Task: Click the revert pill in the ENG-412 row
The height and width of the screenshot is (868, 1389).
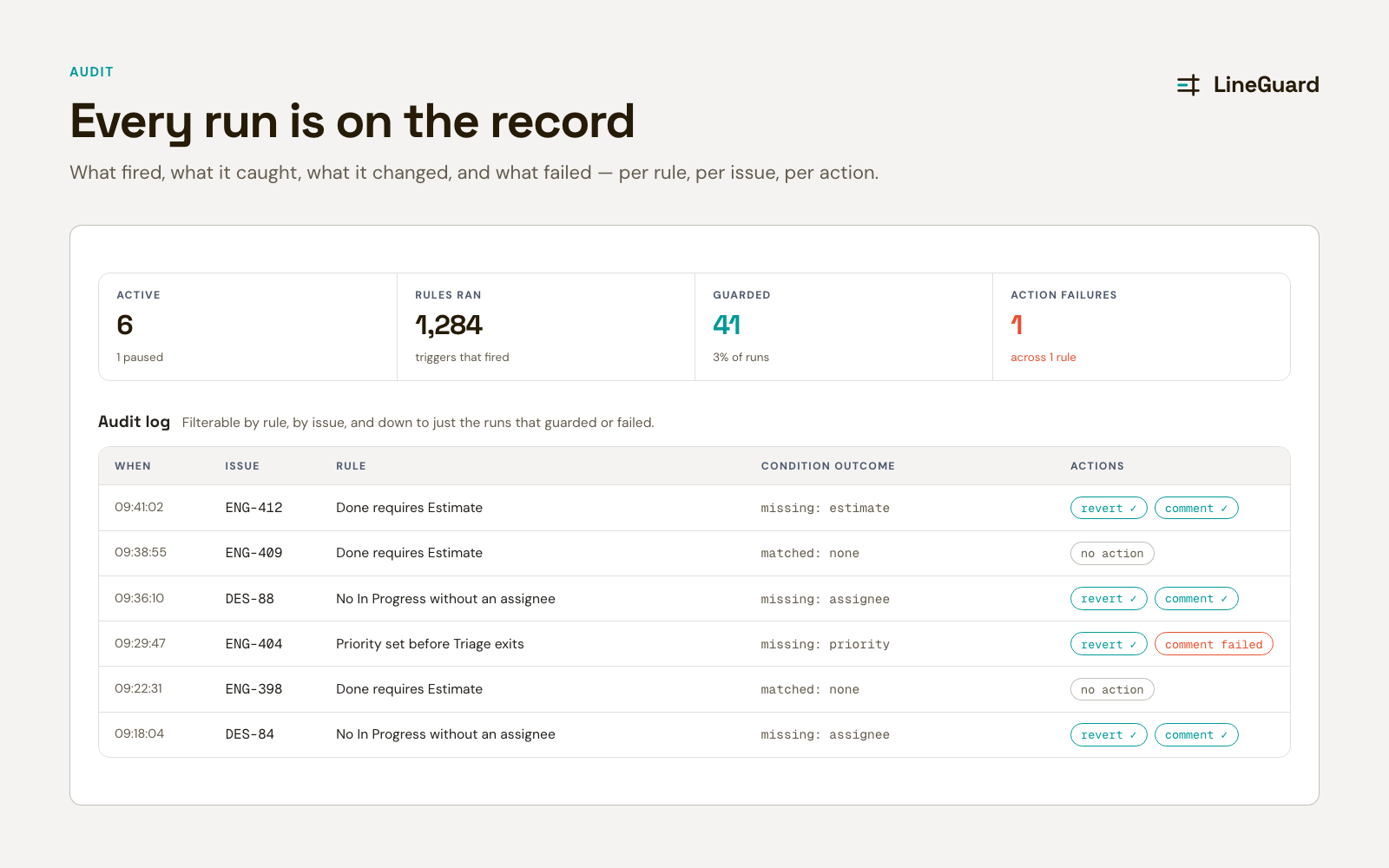Action: pos(1109,508)
